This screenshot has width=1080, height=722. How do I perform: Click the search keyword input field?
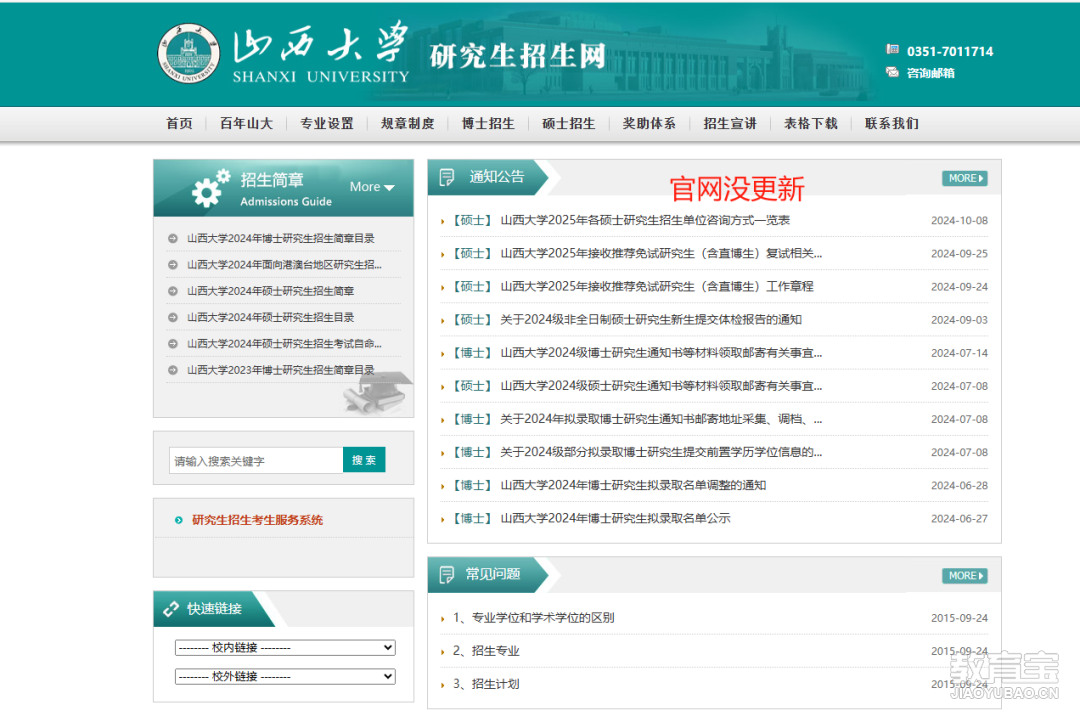point(256,460)
